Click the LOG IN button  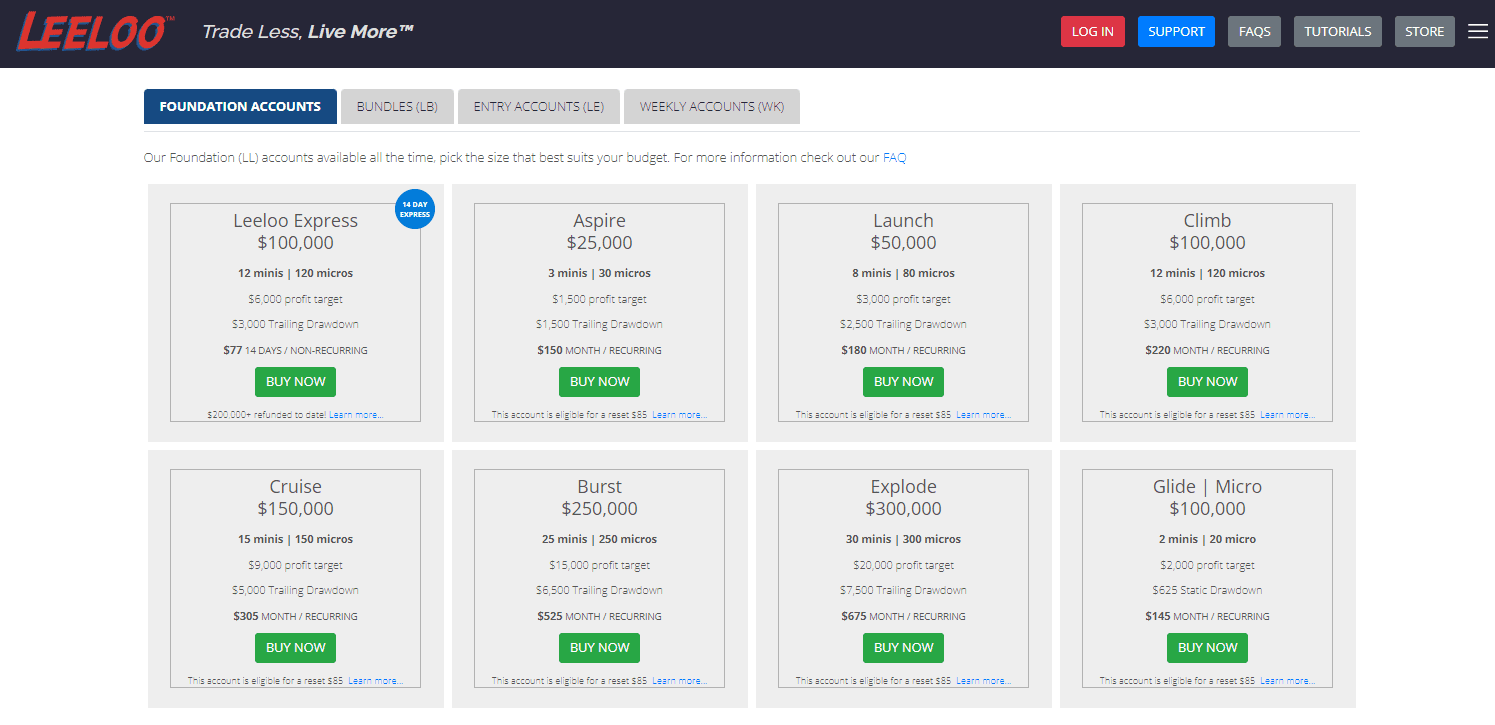(x=1092, y=31)
